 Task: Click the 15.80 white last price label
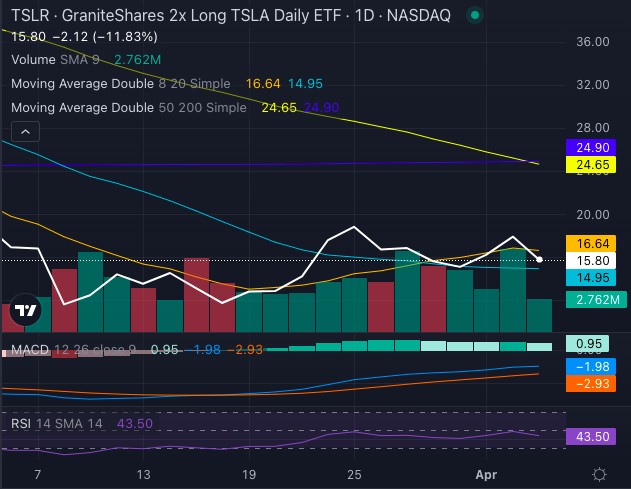pos(591,260)
